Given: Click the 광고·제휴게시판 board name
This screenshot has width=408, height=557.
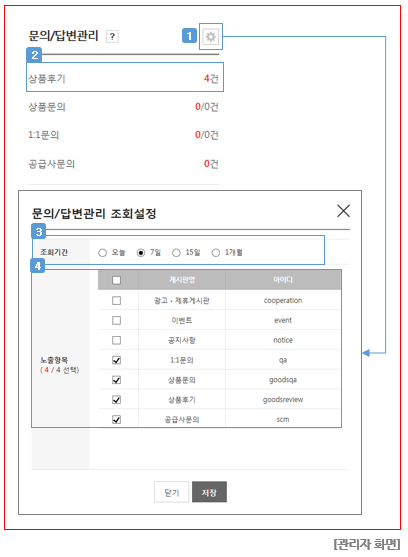Looking at the screenshot, I should [182, 301].
